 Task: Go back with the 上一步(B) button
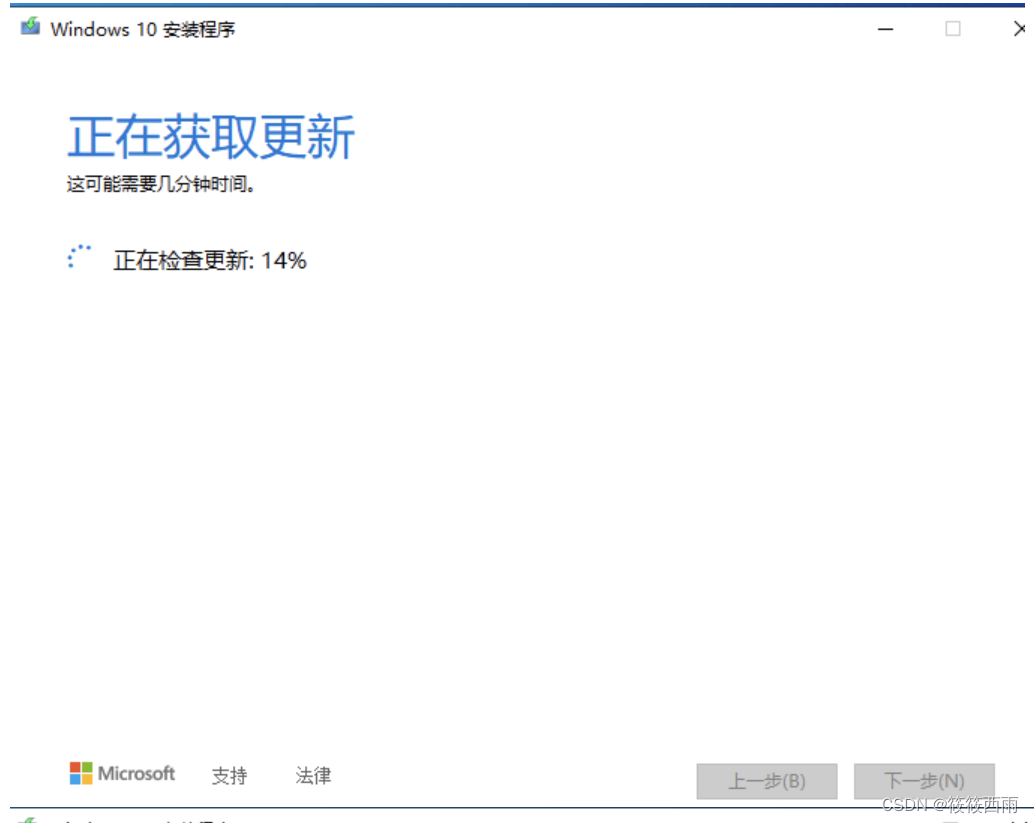767,781
